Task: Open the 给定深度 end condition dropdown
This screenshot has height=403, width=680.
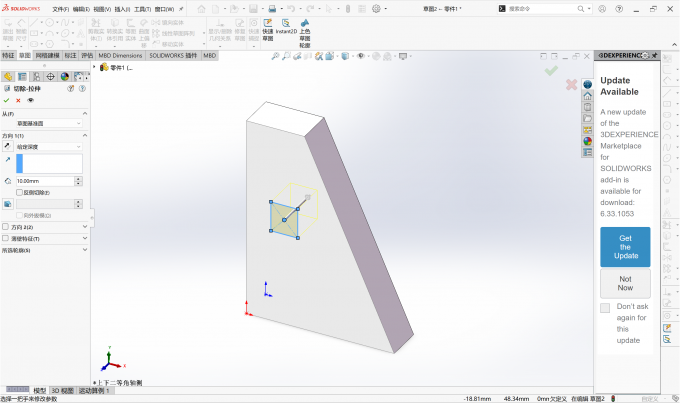Action: pos(49,147)
